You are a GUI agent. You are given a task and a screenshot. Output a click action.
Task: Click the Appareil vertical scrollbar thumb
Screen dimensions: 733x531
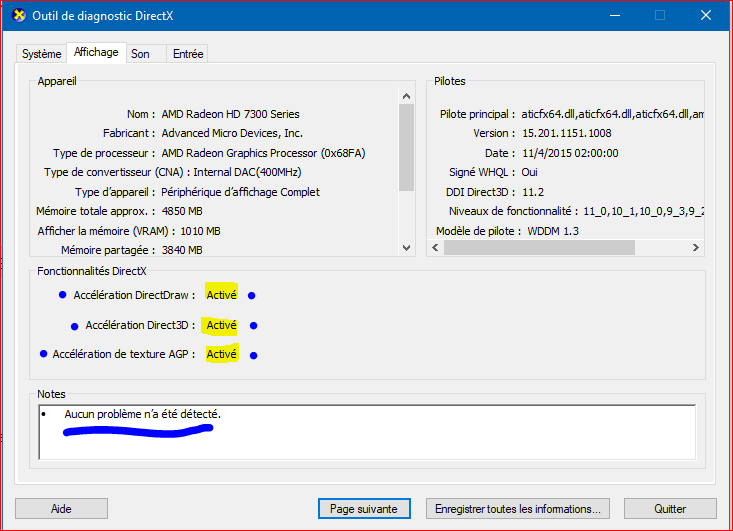point(406,147)
